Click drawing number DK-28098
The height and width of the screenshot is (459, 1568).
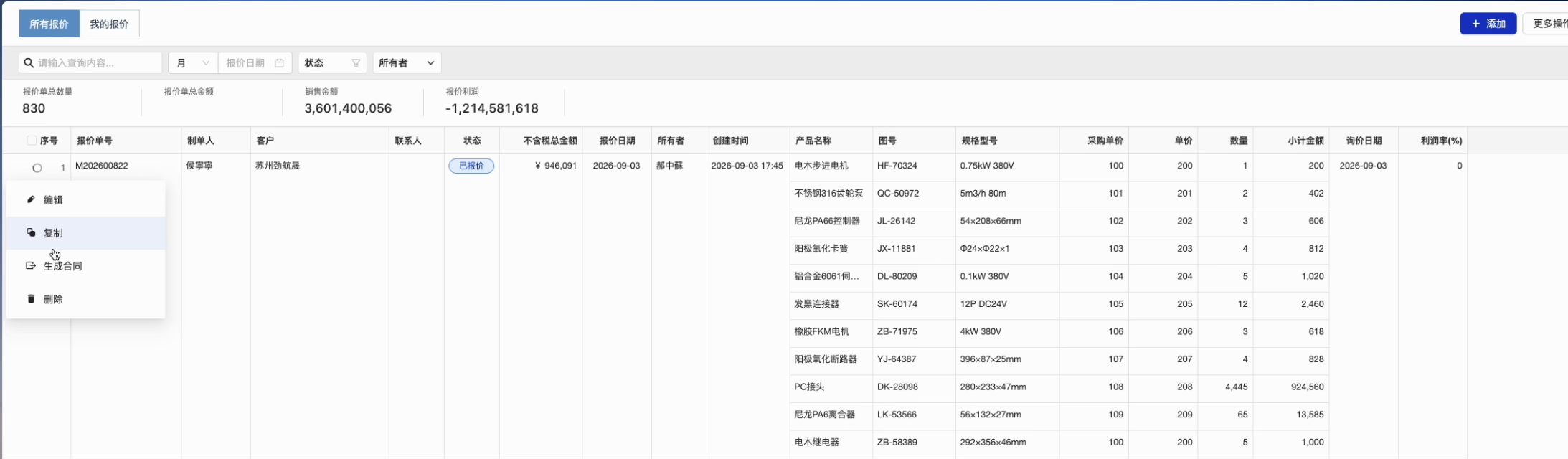(x=897, y=387)
